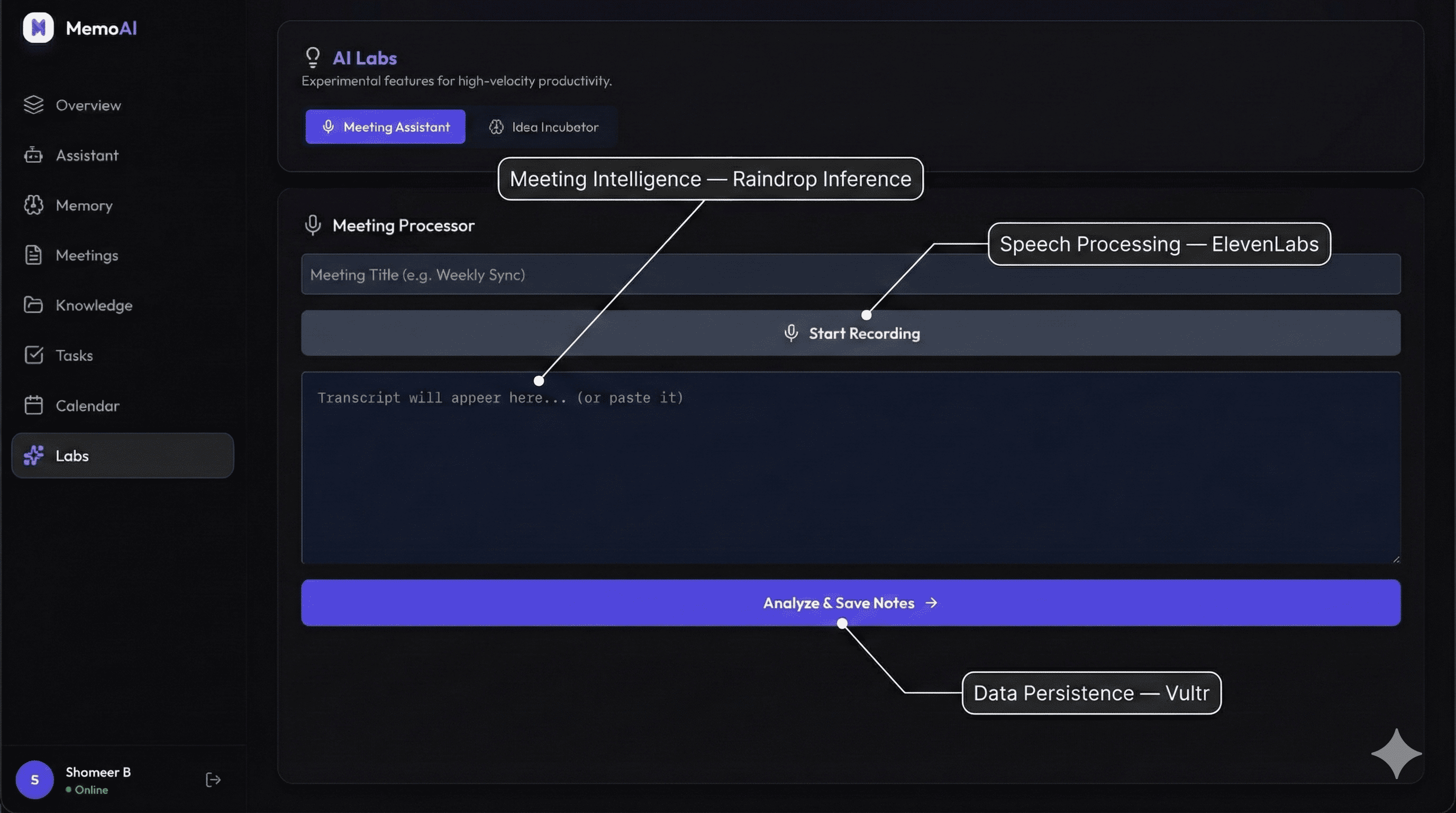The image size is (1456, 813).
Task: Click the sparkle icon at bottom right
Action: (1396, 753)
